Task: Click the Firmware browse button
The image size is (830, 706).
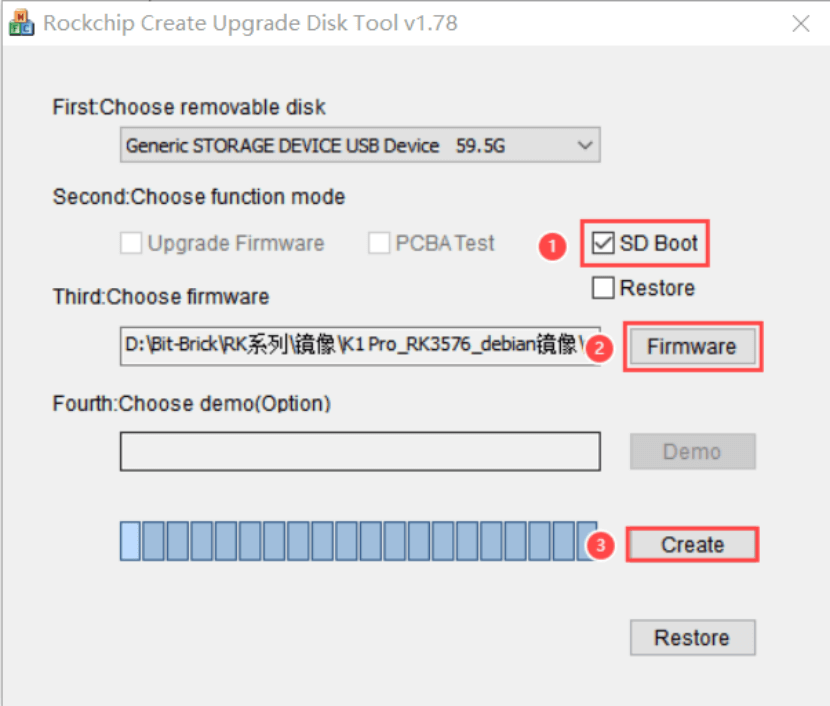Action: pos(691,347)
